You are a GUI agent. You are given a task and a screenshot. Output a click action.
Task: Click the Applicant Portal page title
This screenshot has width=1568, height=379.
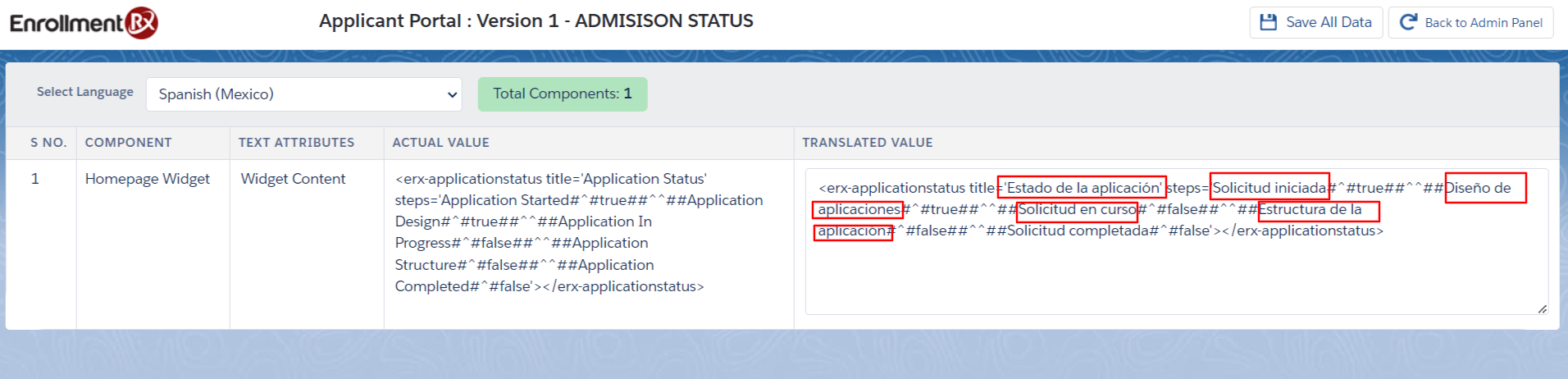(x=536, y=21)
